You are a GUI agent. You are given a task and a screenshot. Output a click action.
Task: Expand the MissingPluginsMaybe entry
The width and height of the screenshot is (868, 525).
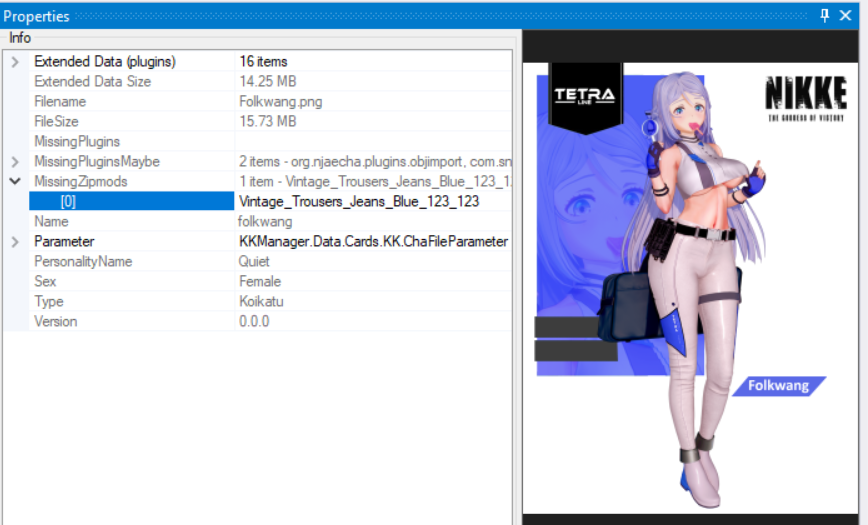(x=15, y=162)
